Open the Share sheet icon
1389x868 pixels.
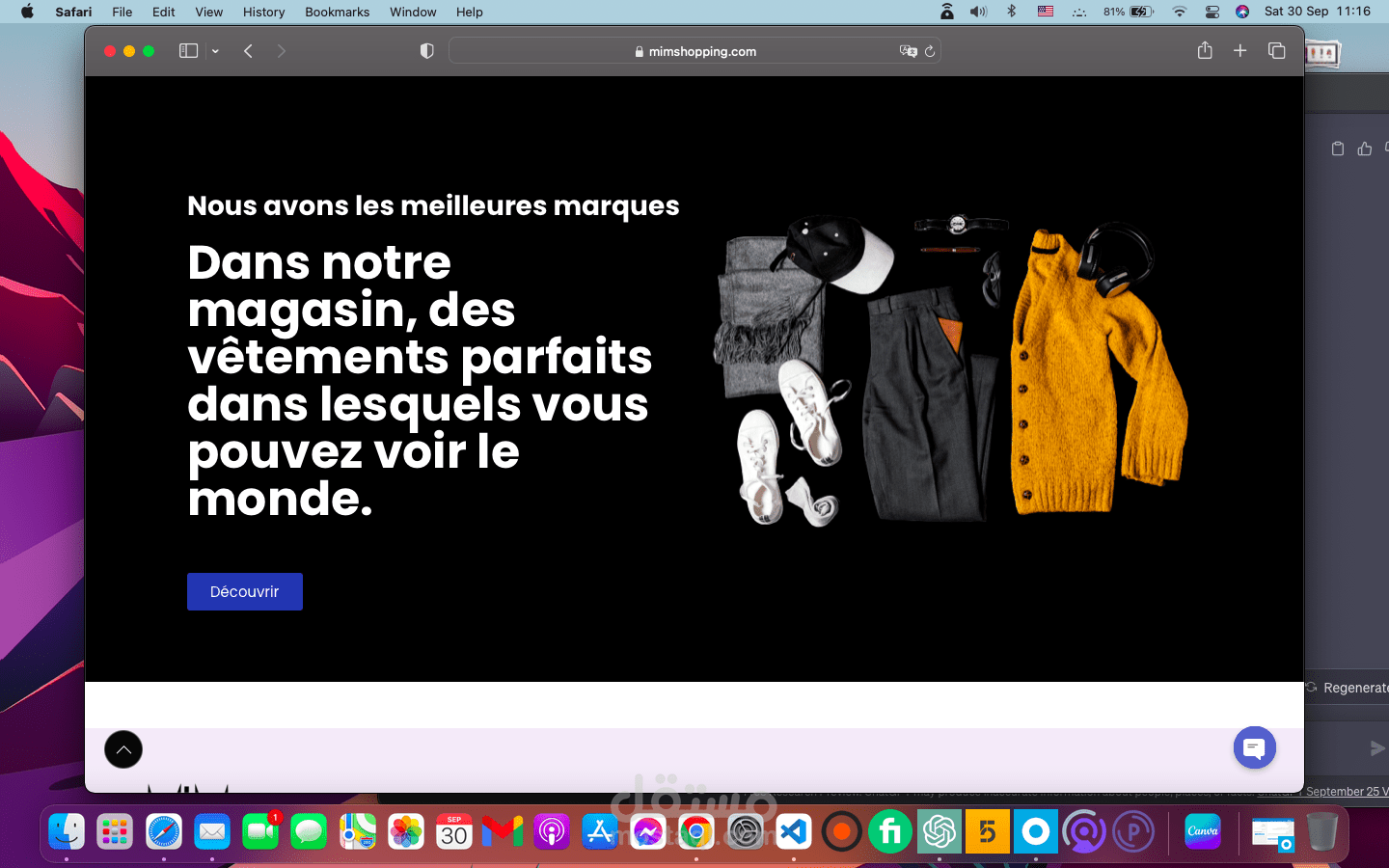pyautogui.click(x=1205, y=50)
